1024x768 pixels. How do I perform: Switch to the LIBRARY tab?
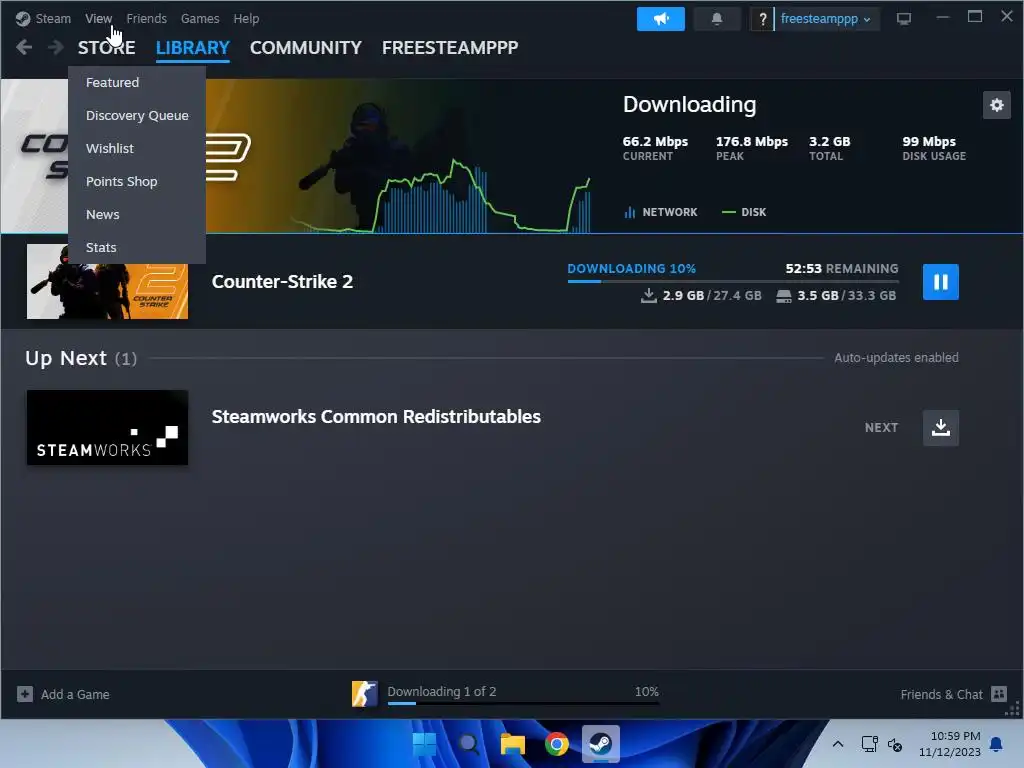coord(193,48)
